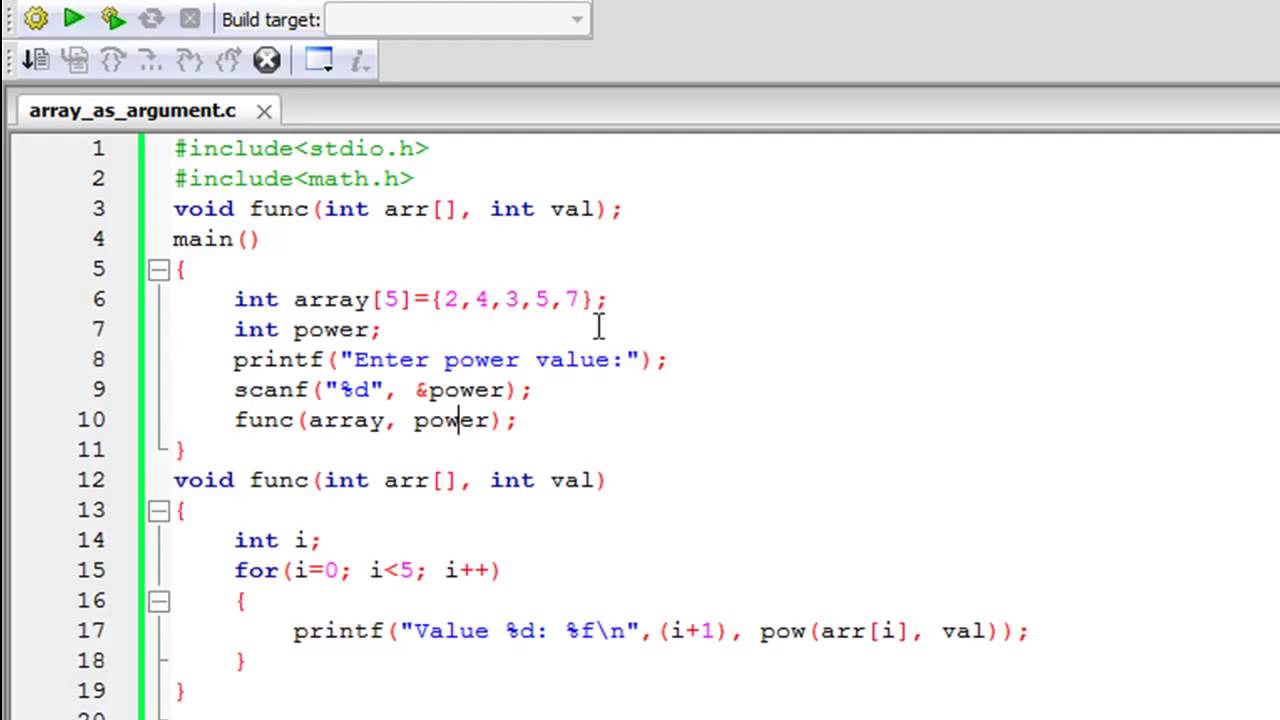Click the func(array, power) call line

[x=375, y=419]
